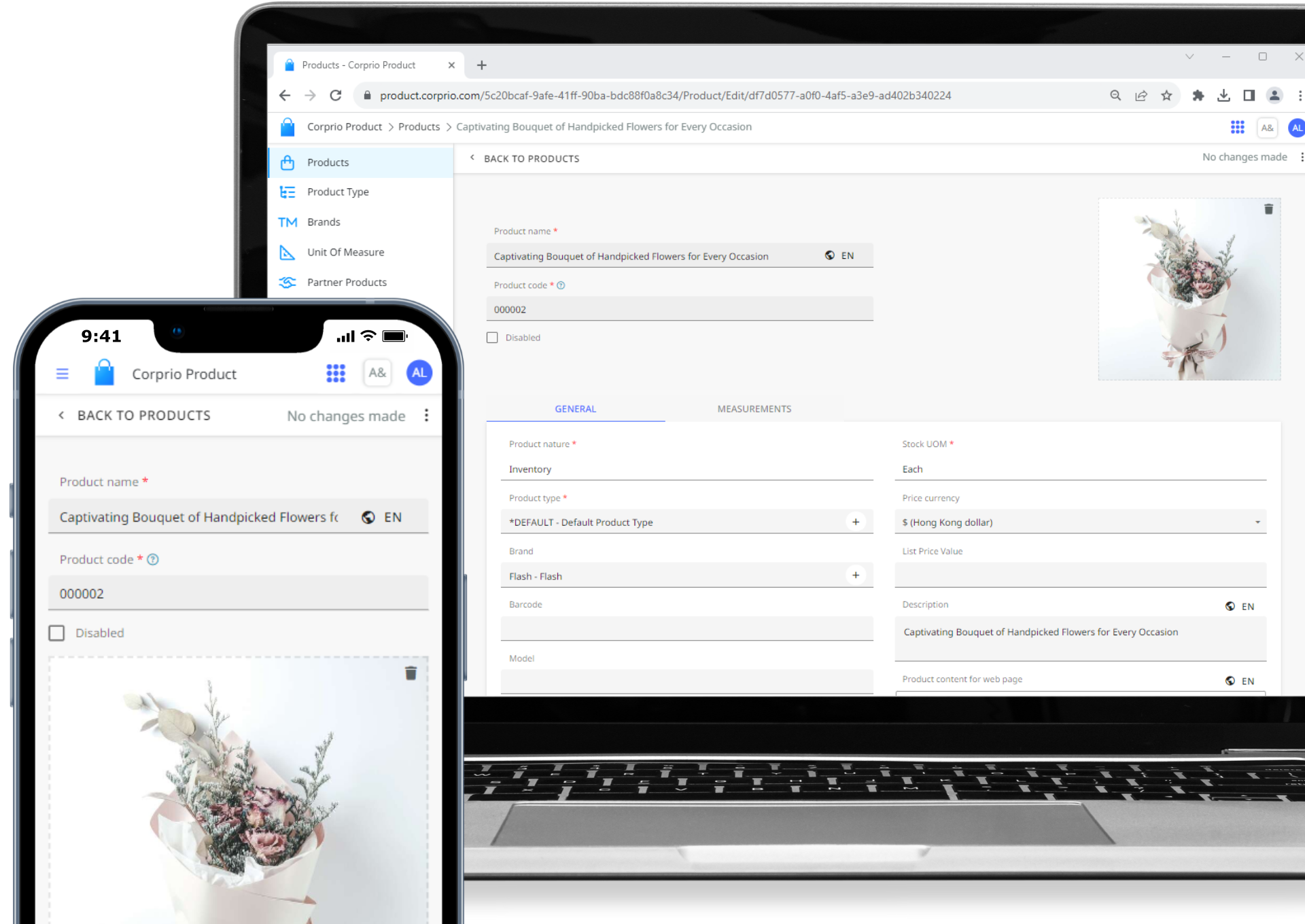This screenshot has width=1305, height=924.
Task: Open the browser downloads icon
Action: (1223, 96)
